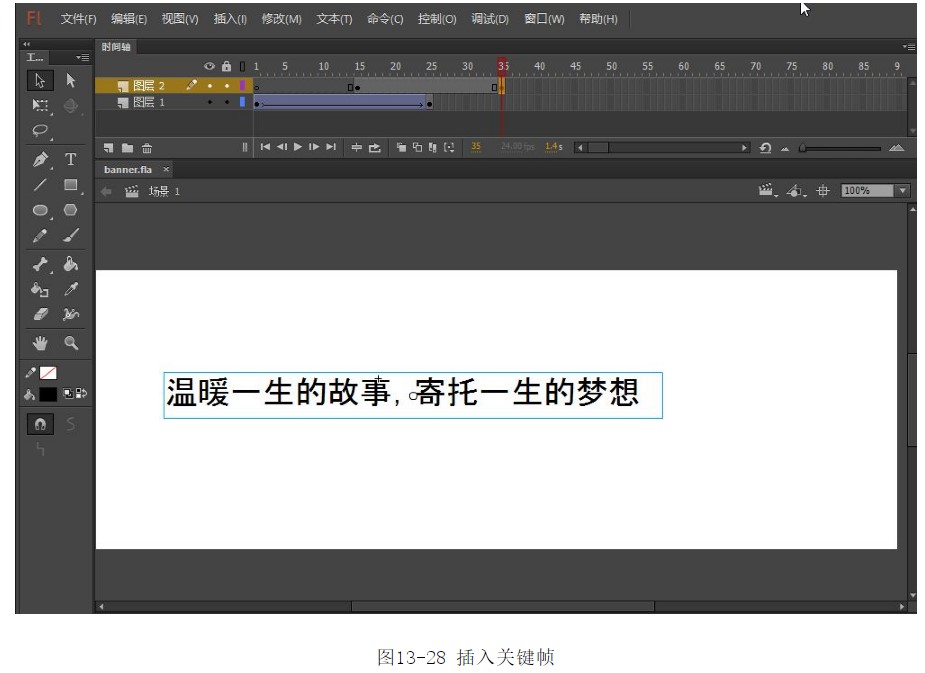The width and height of the screenshot is (925, 673).
Task: Open the 修改(M) menu
Action: [x=281, y=19]
